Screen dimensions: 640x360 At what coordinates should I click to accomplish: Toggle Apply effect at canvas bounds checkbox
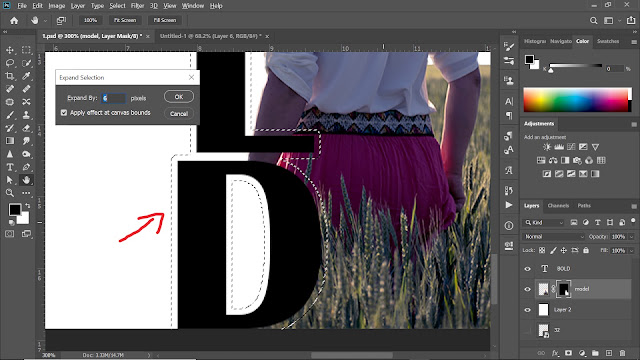64,113
